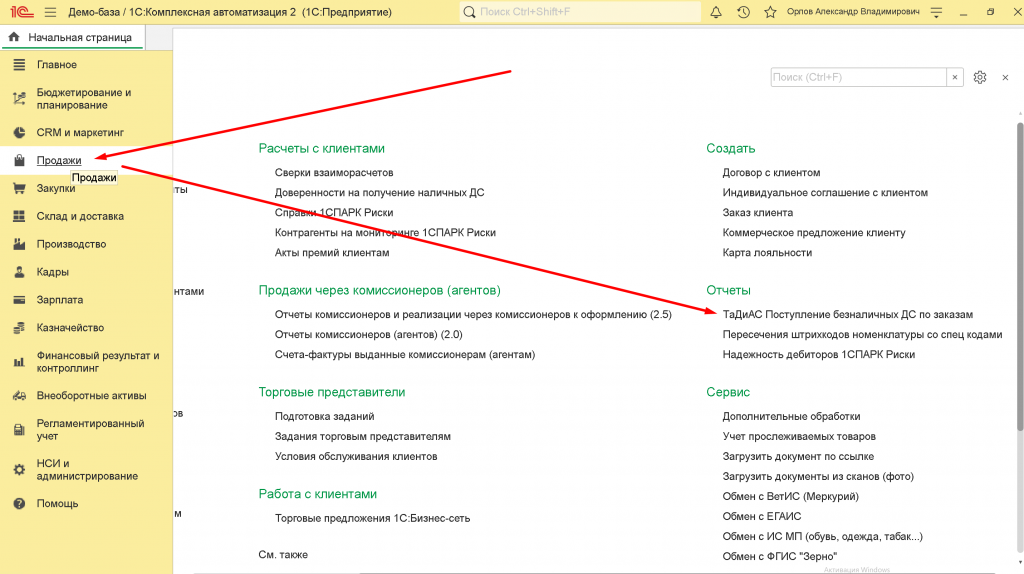
Task: Open service settings menu icon next to username
Action: coord(936,12)
